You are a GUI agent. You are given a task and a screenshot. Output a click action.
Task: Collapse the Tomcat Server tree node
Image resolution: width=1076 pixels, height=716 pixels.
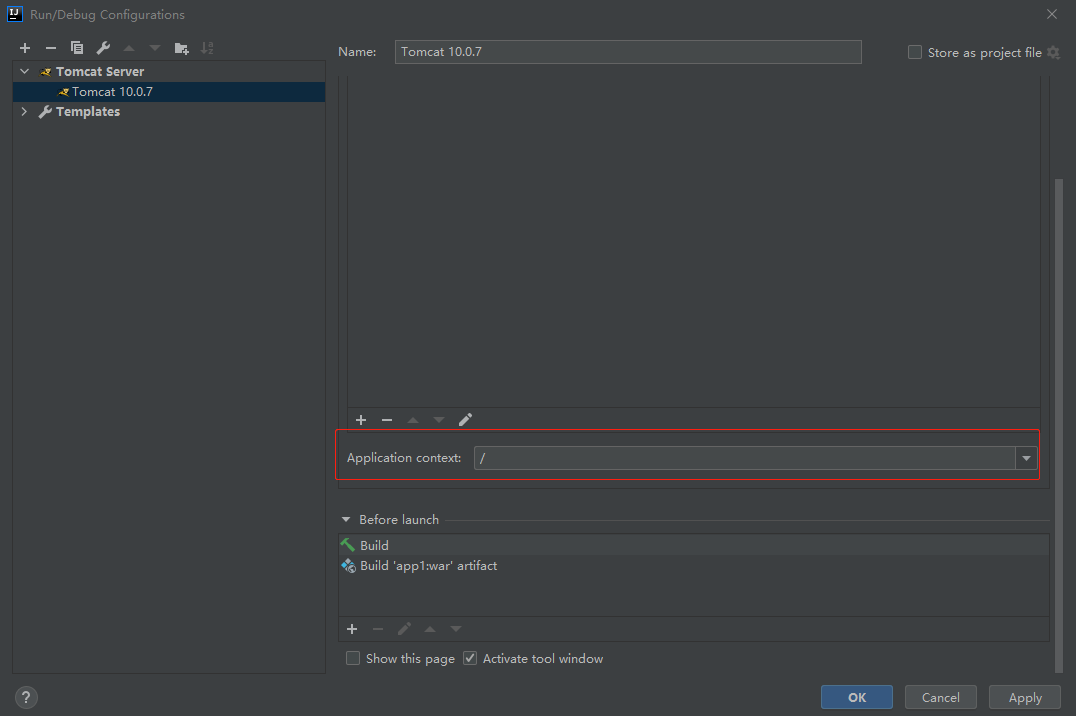pos(25,71)
